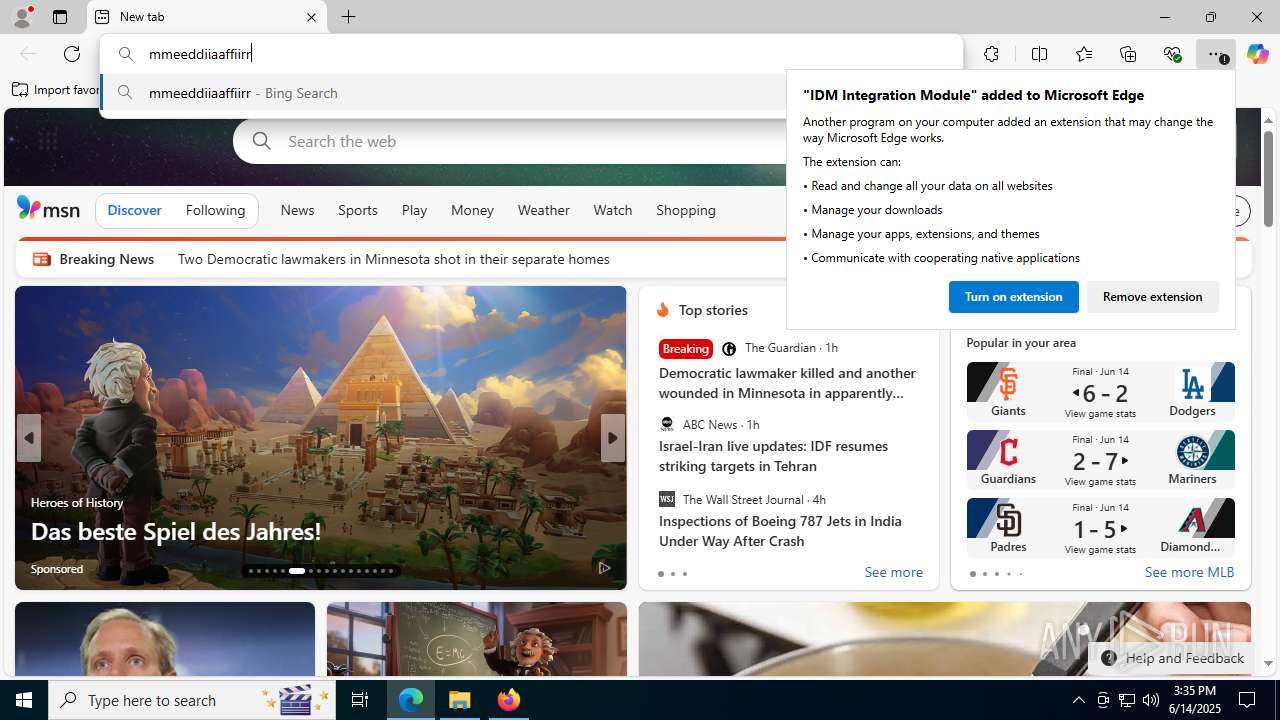Open Task View on taskbar
Viewport: 1280px width, 720px height.
click(360, 700)
